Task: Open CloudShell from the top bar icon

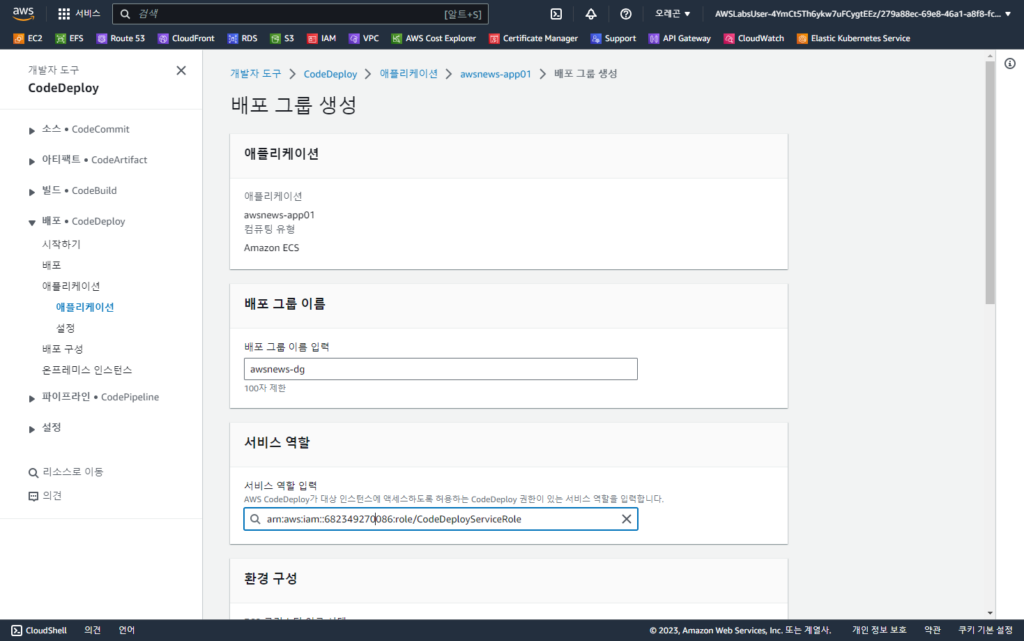Action: 556,14
